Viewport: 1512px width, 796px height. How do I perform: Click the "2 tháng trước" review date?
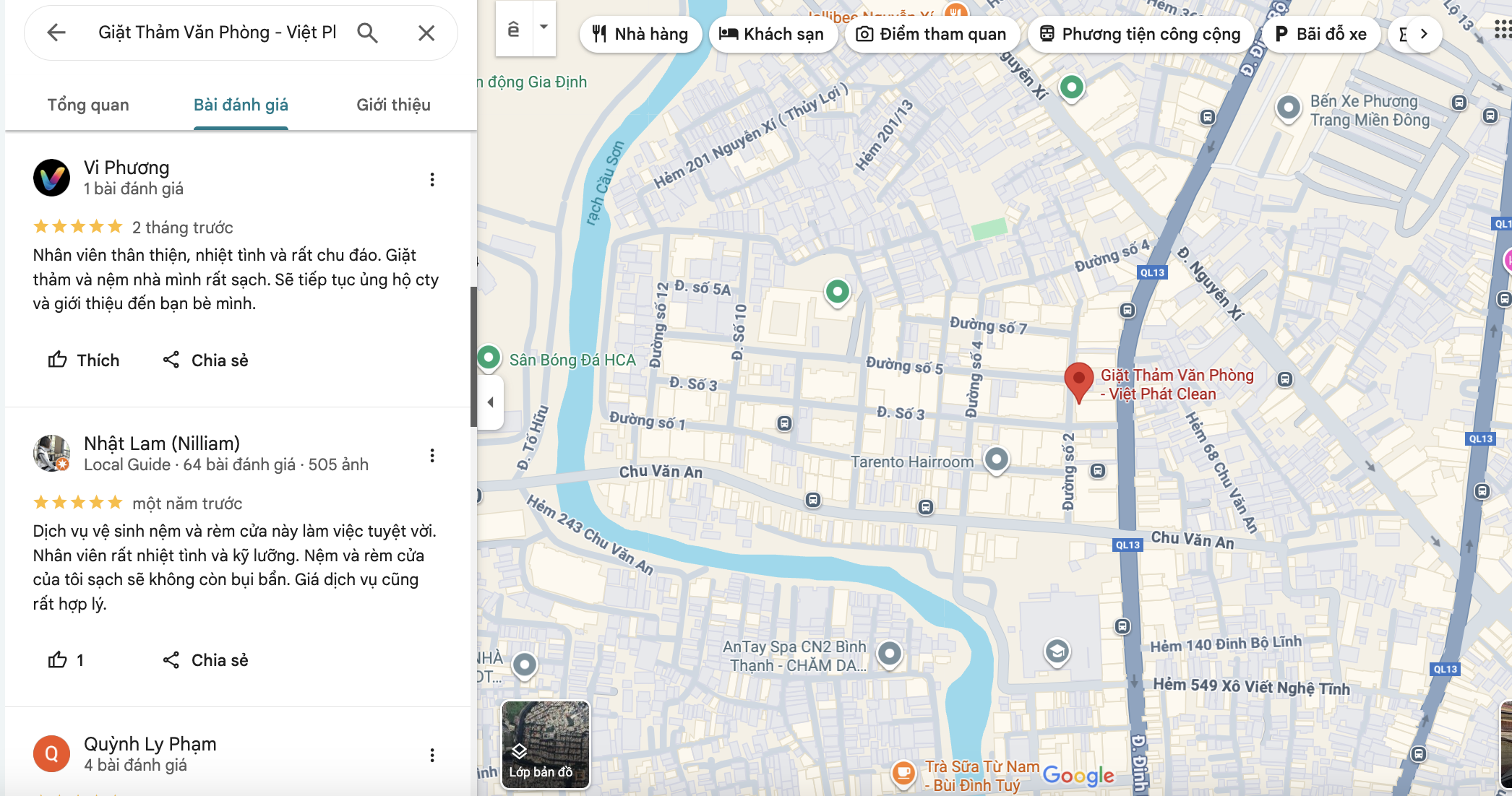pos(182,228)
